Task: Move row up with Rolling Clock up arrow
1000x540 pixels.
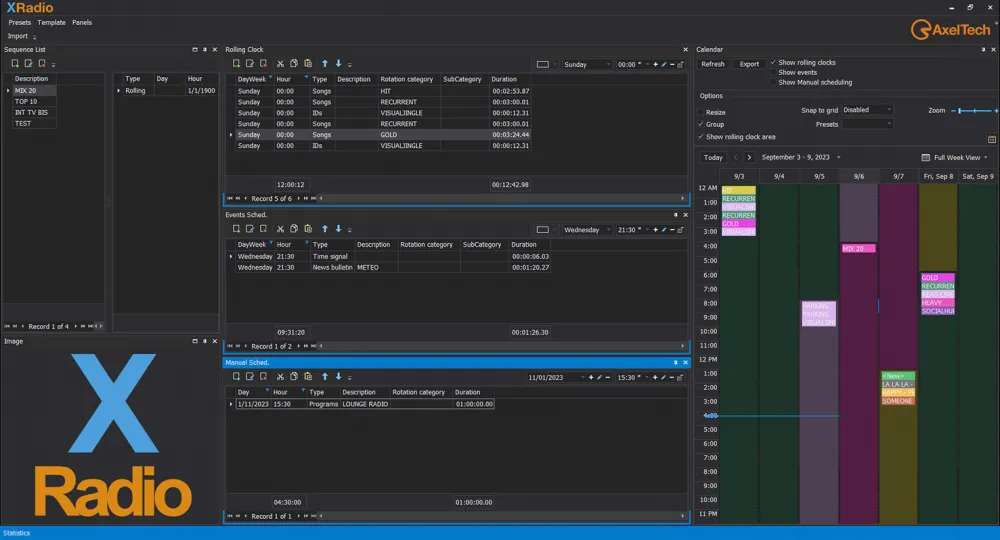Action: [x=325, y=64]
